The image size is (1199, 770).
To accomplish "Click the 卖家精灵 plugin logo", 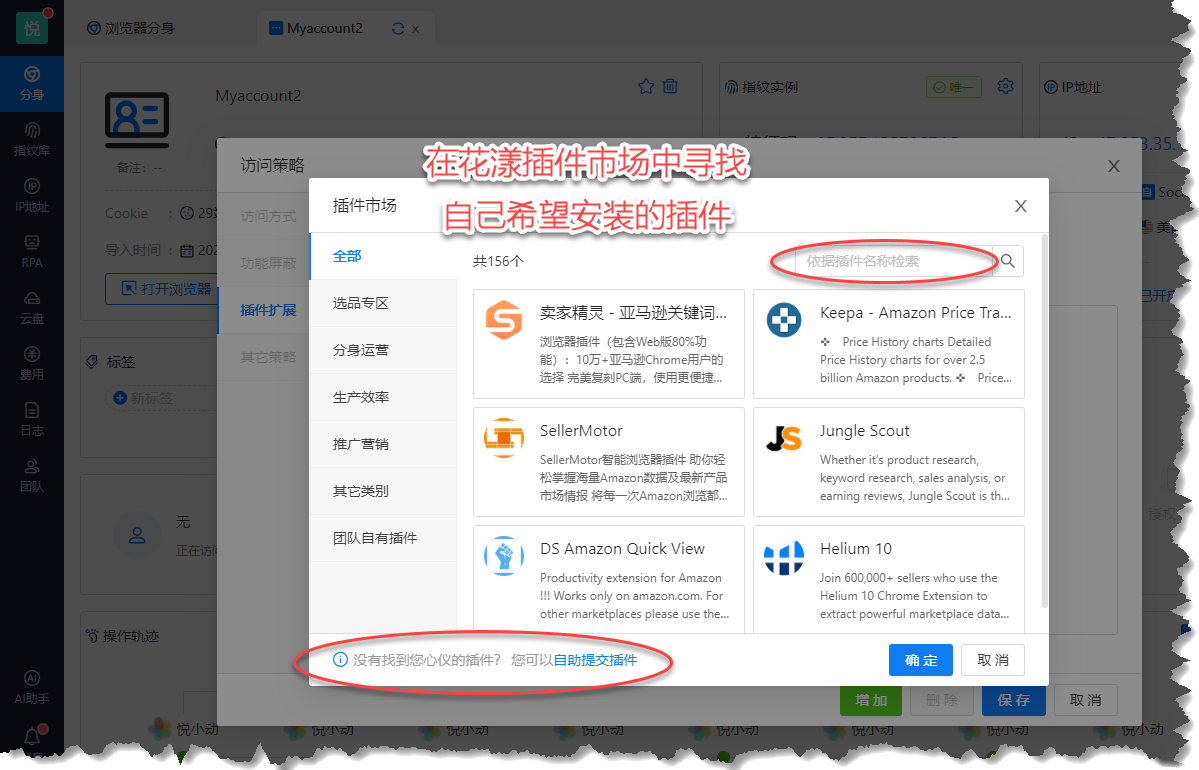I will (x=504, y=320).
